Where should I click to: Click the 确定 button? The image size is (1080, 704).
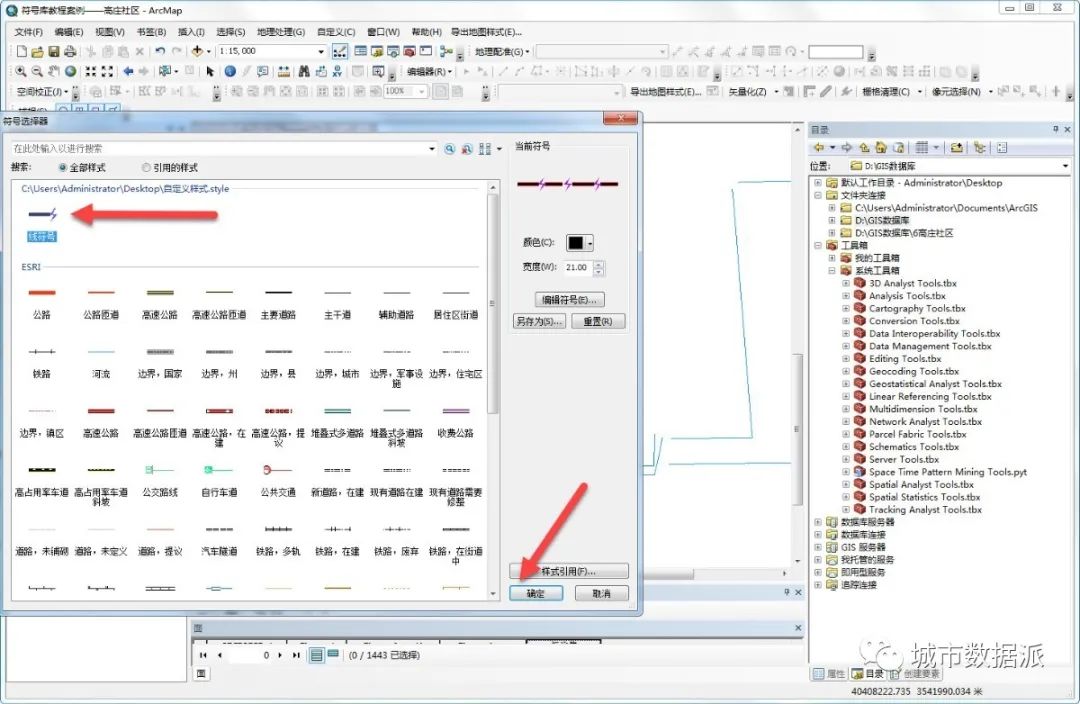(x=536, y=593)
